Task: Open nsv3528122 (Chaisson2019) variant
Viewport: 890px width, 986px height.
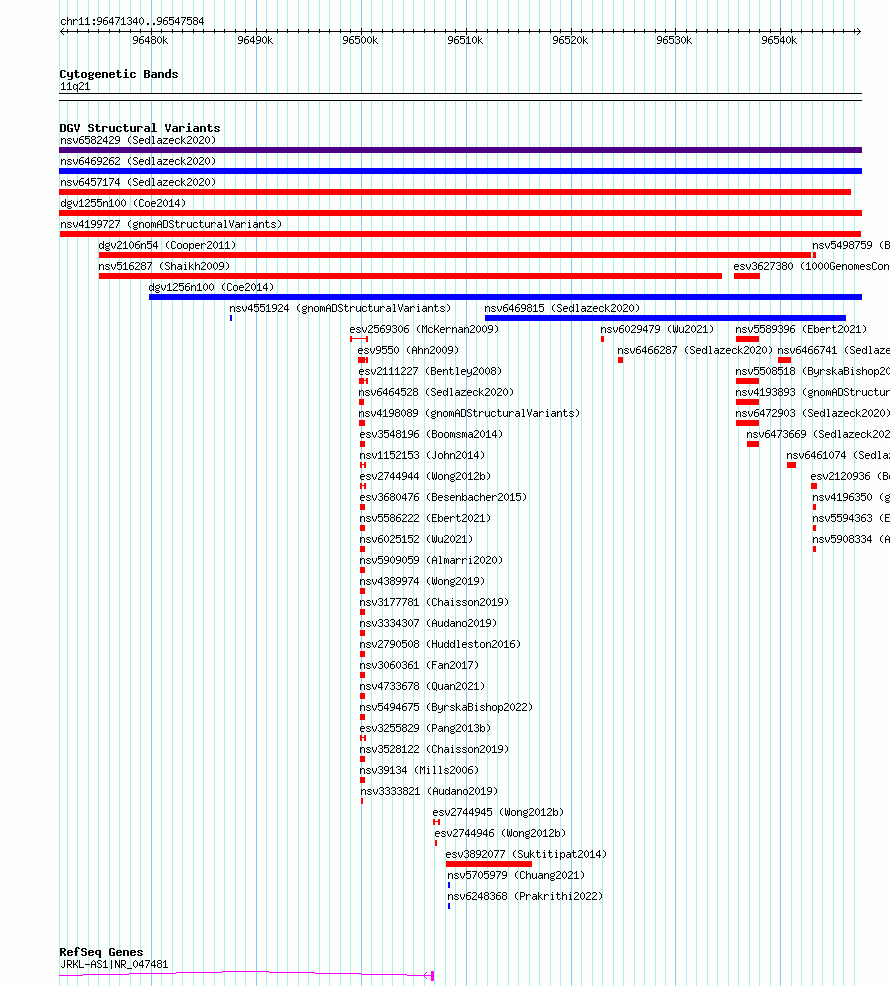Action: pyautogui.click(x=434, y=750)
